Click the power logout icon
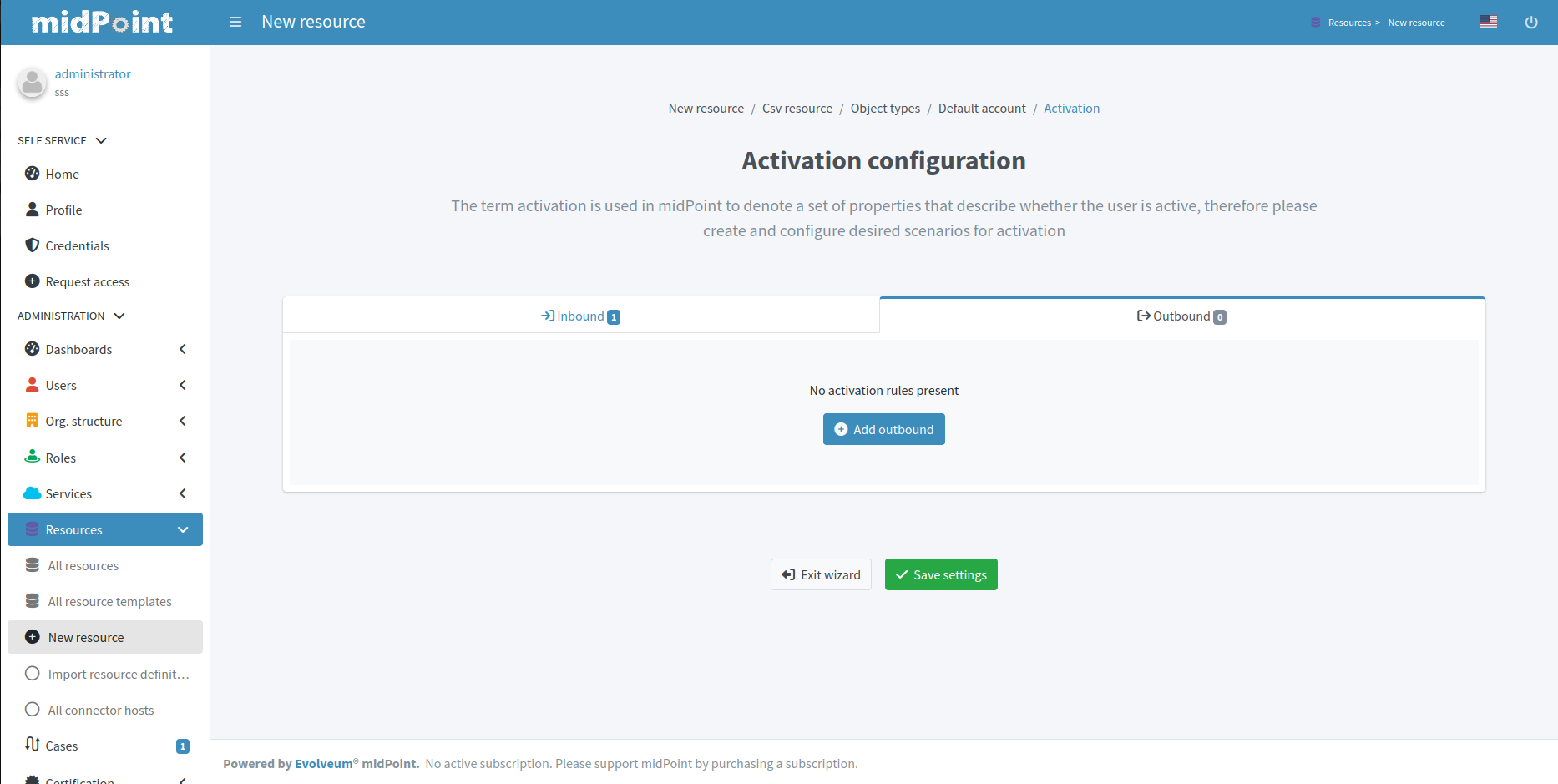1558x784 pixels. click(x=1530, y=23)
